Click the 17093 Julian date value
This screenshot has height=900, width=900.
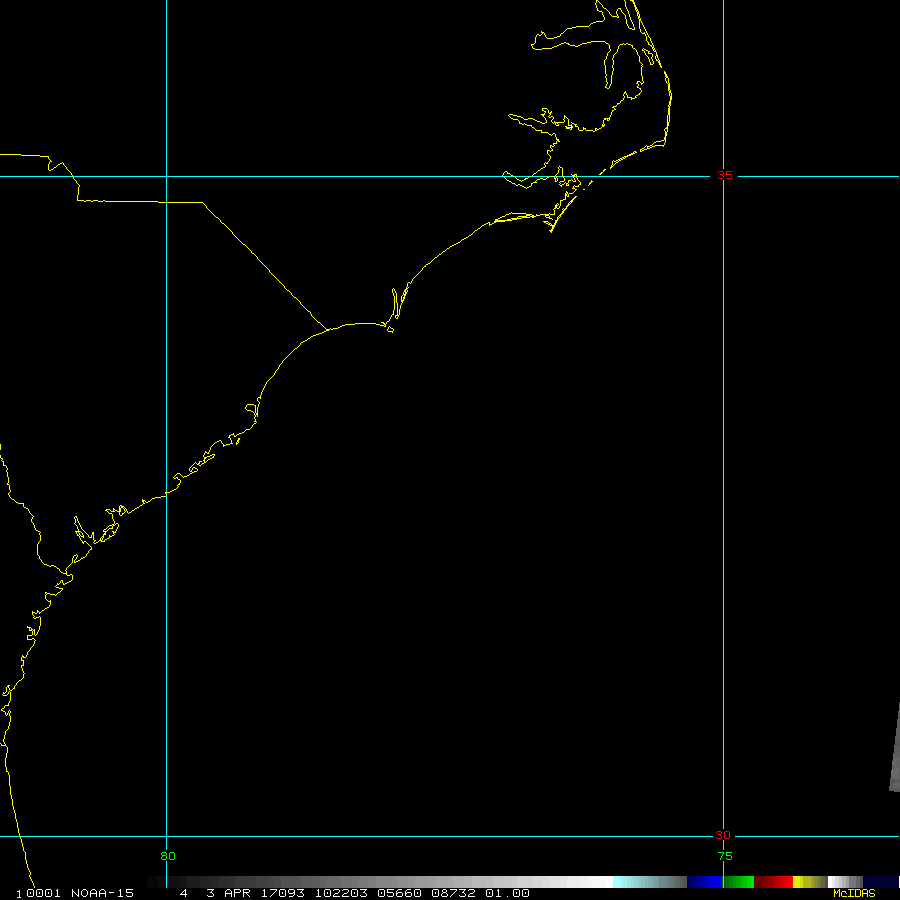pyautogui.click(x=282, y=893)
